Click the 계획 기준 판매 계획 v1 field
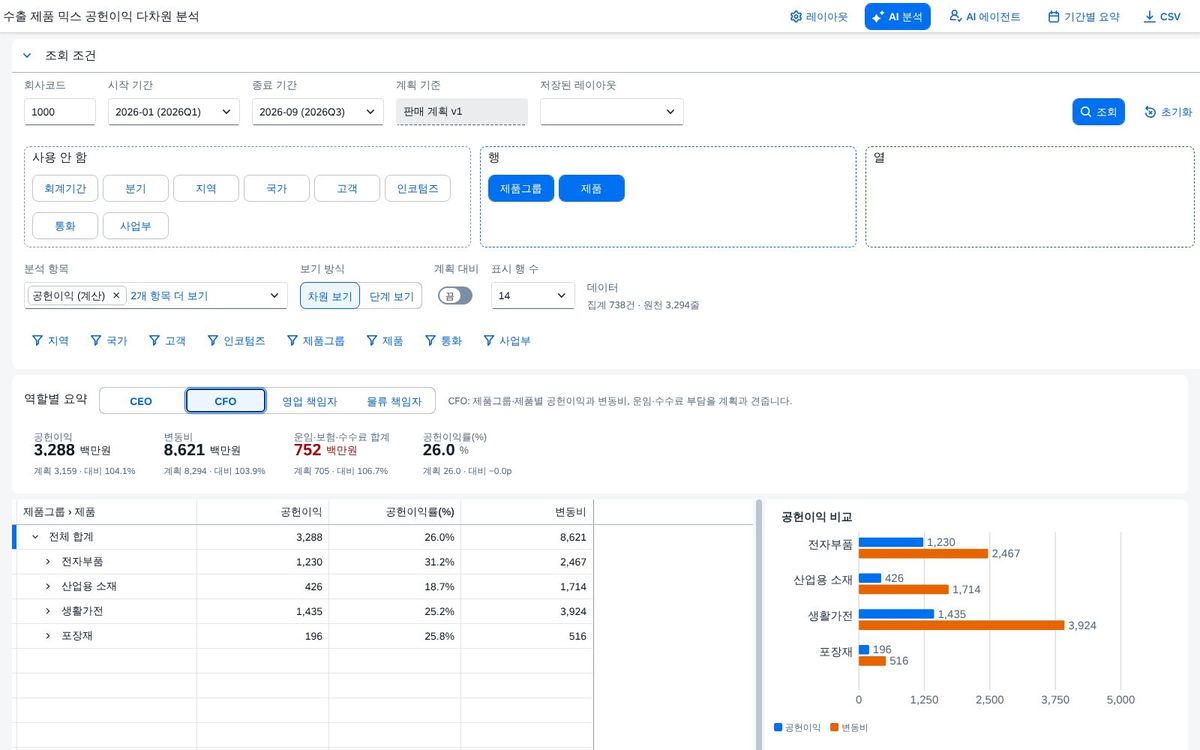This screenshot has height=750, width=1200. click(461, 112)
